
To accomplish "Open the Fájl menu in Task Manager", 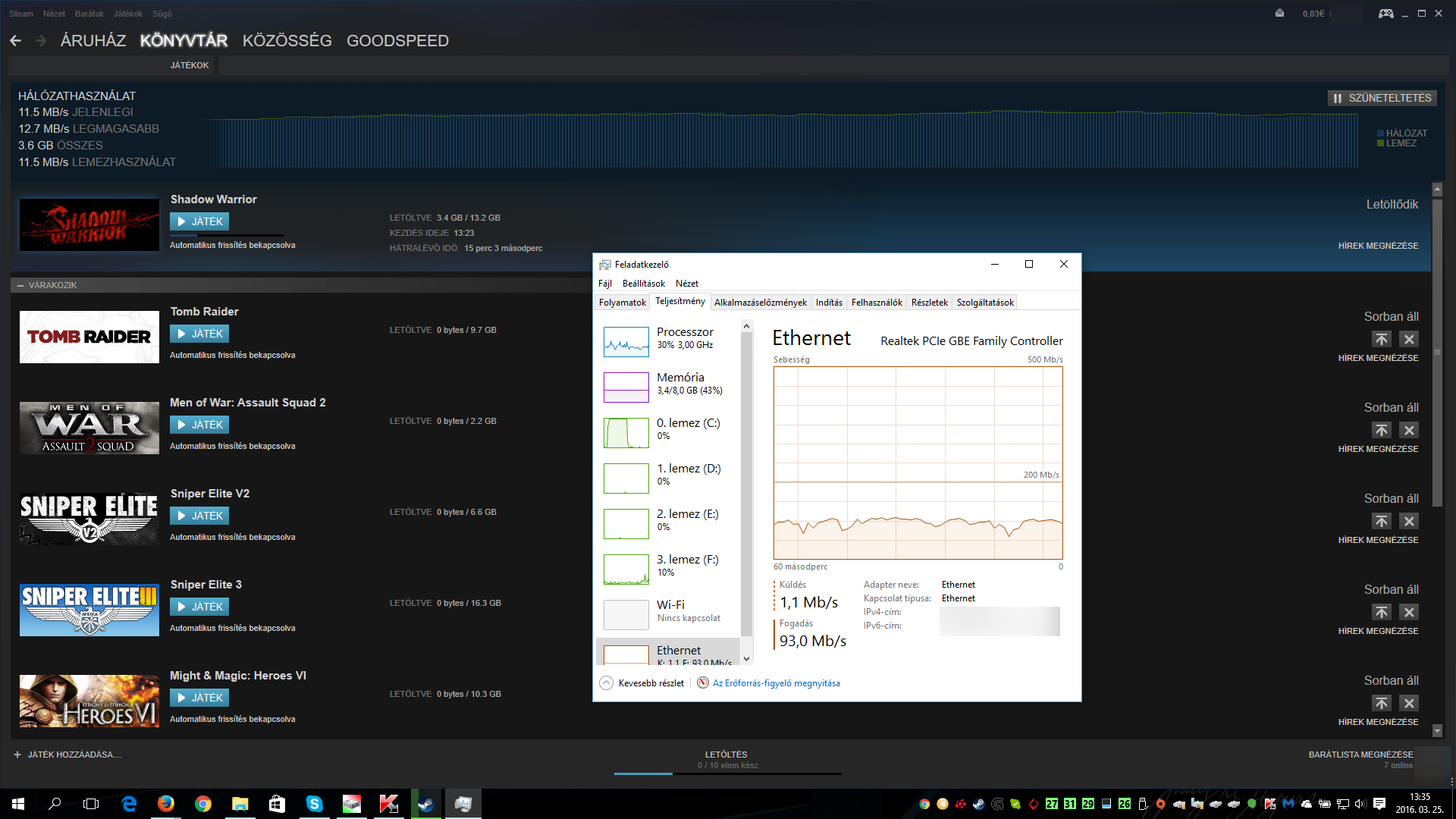I will pos(605,284).
